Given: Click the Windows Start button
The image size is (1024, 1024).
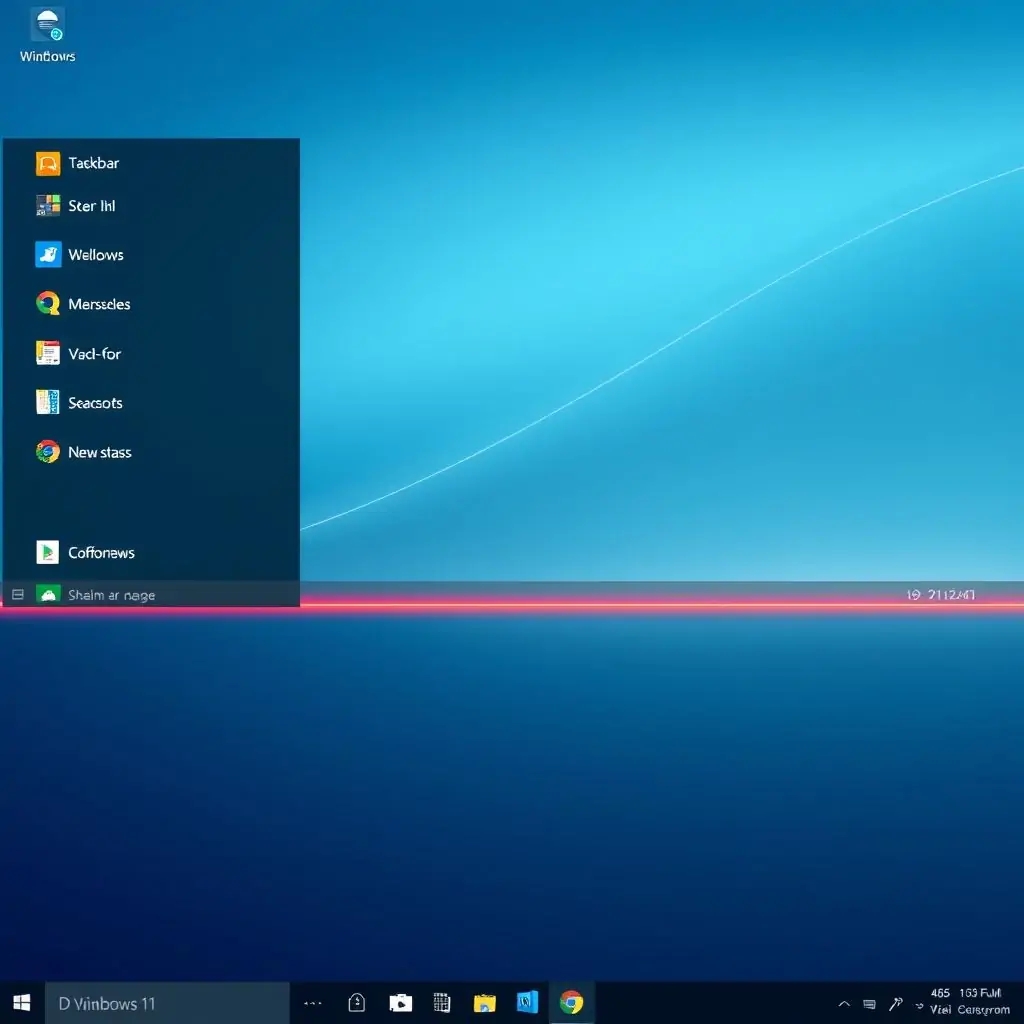Looking at the screenshot, I should tap(20, 1002).
